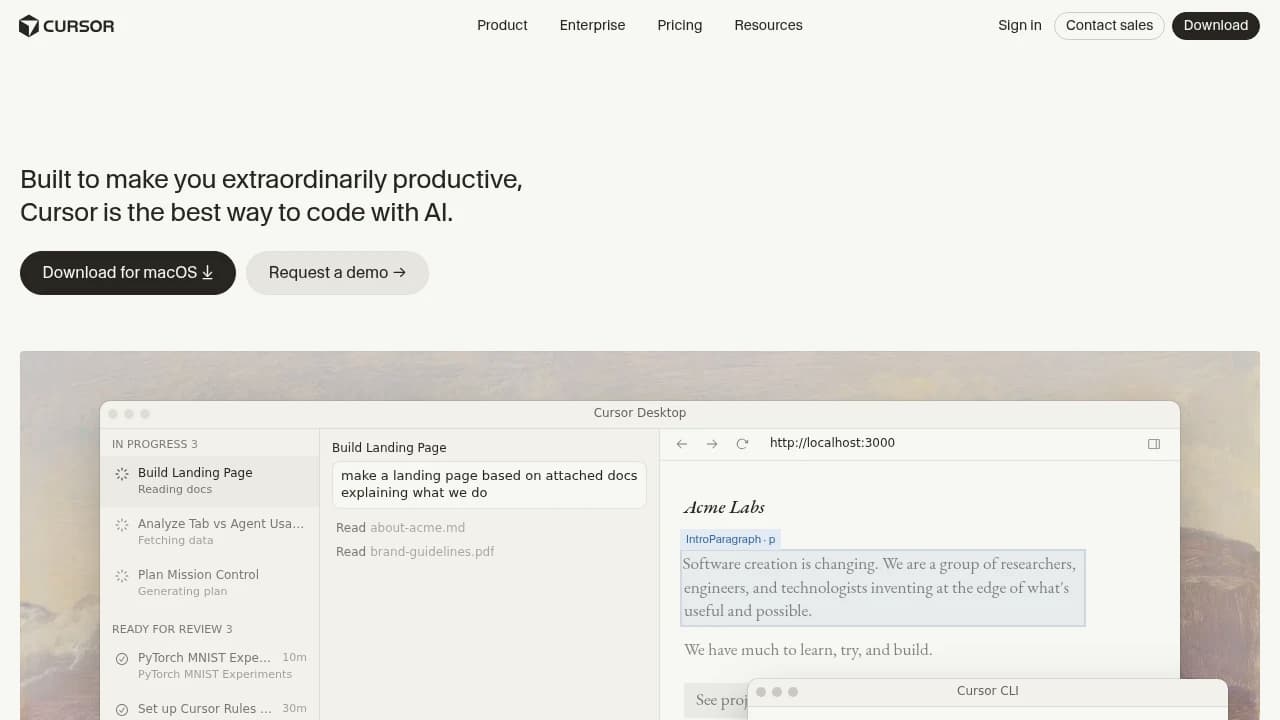Click Download for macOS button
This screenshot has width=1280, height=720.
(x=128, y=273)
